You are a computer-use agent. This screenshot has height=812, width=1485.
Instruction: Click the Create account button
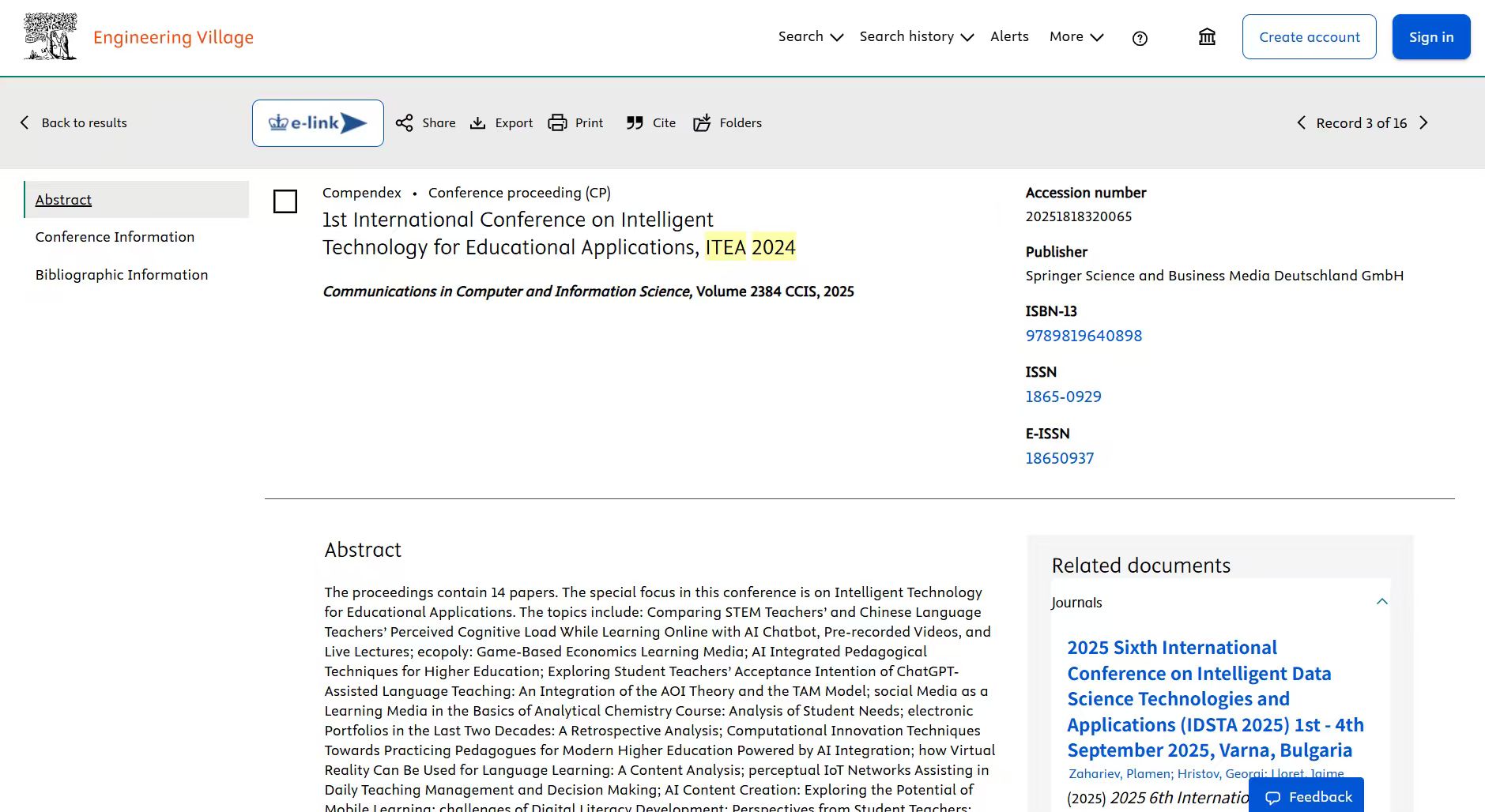coord(1309,37)
